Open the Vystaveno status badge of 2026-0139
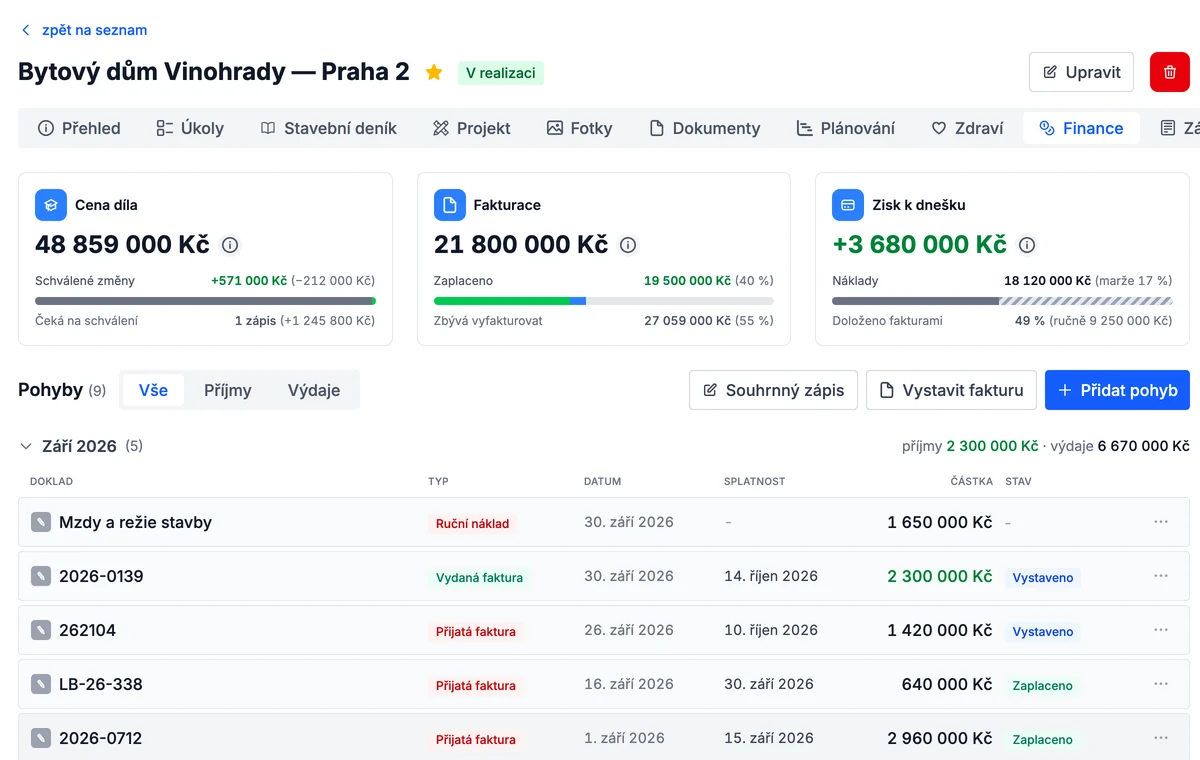This screenshot has width=1200, height=760. [x=1043, y=577]
